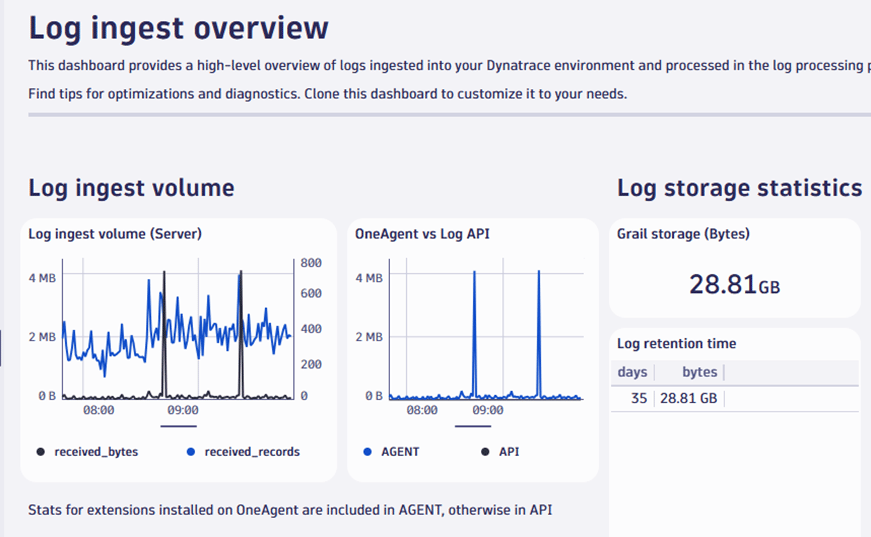This screenshot has height=537, width=871.
Task: Sort retention table by bytes column
Action: tap(699, 372)
